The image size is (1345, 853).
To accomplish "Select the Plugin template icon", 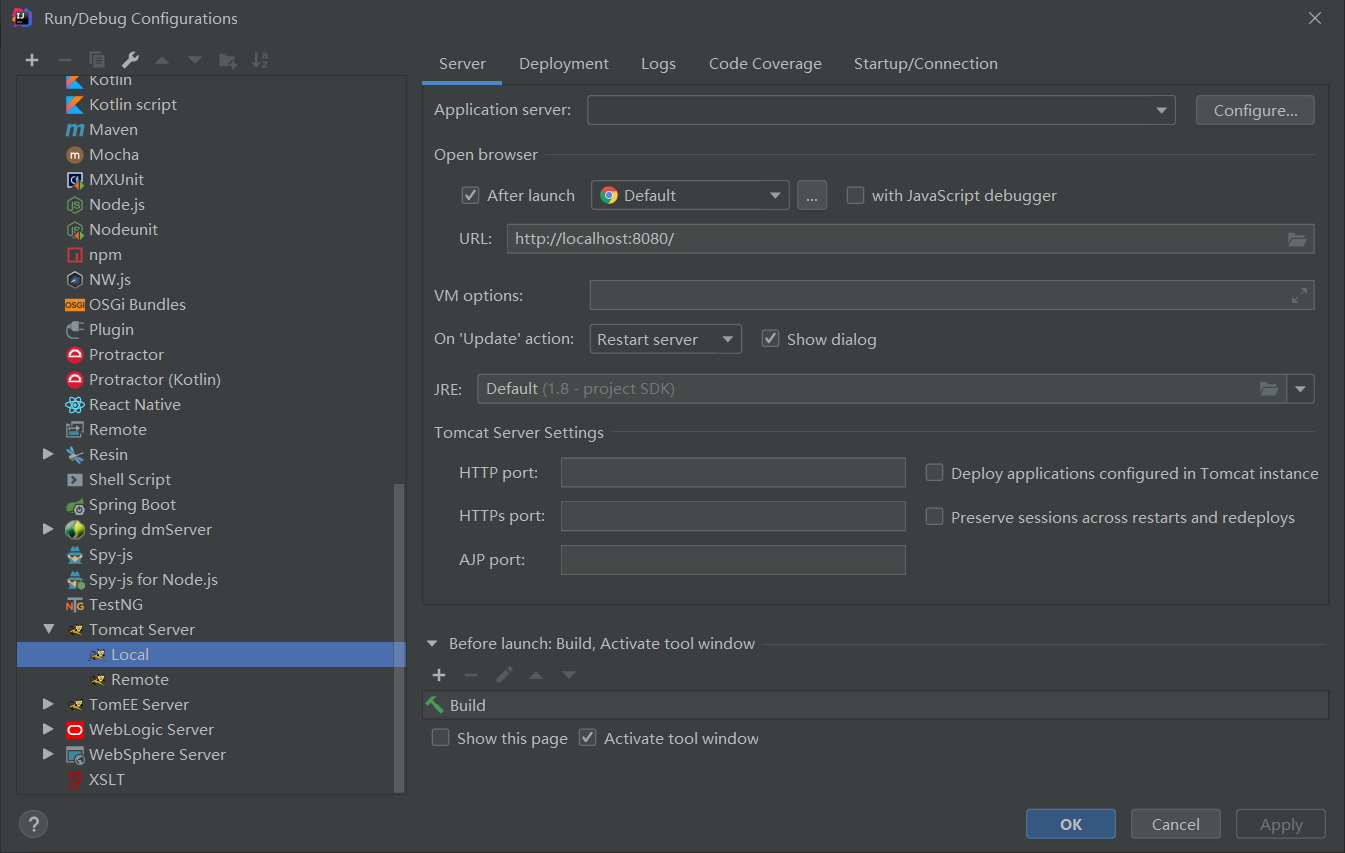I will point(74,330).
